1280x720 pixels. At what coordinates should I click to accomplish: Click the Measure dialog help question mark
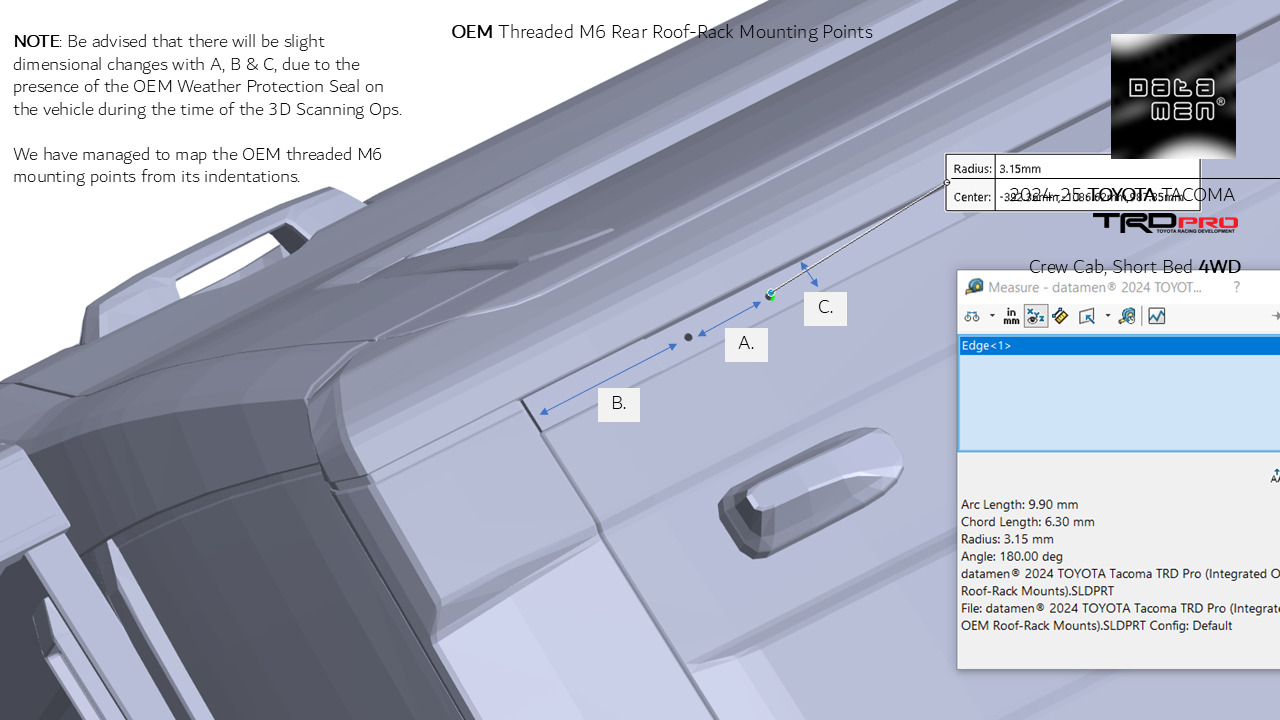(1237, 287)
